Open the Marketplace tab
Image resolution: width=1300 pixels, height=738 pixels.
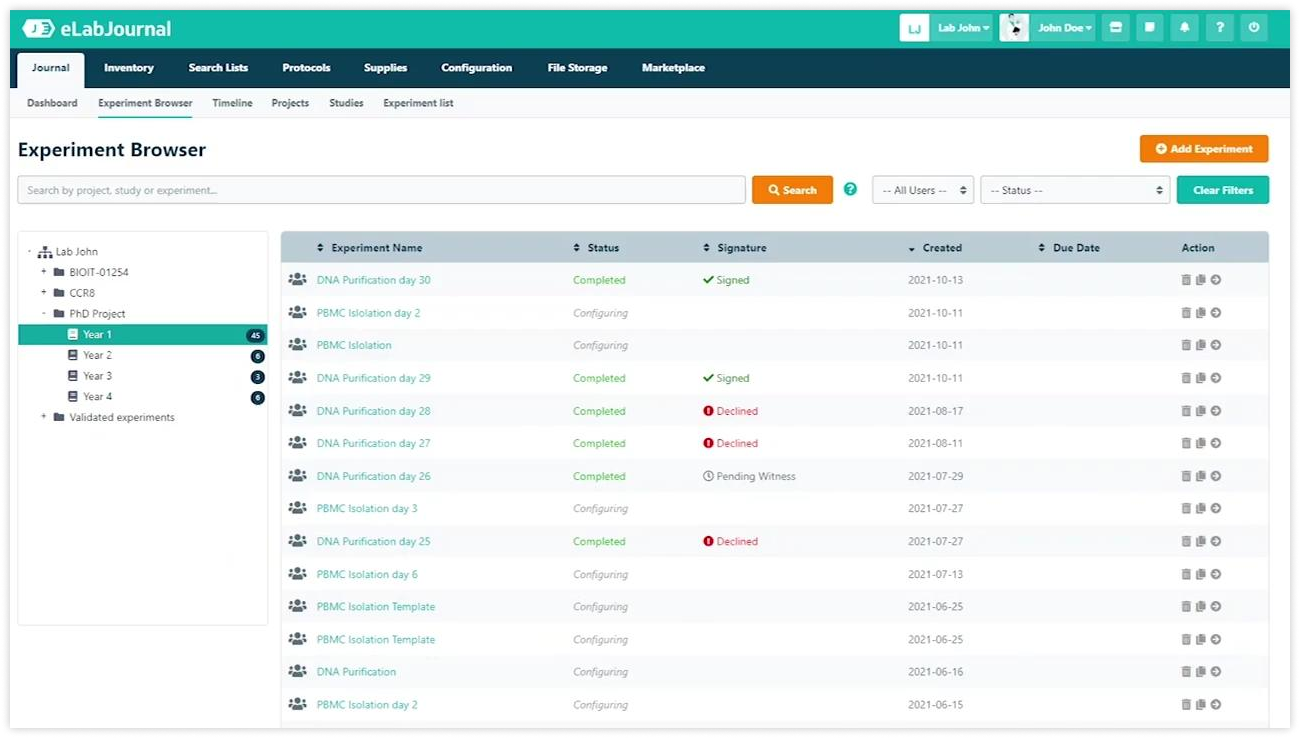click(x=673, y=68)
